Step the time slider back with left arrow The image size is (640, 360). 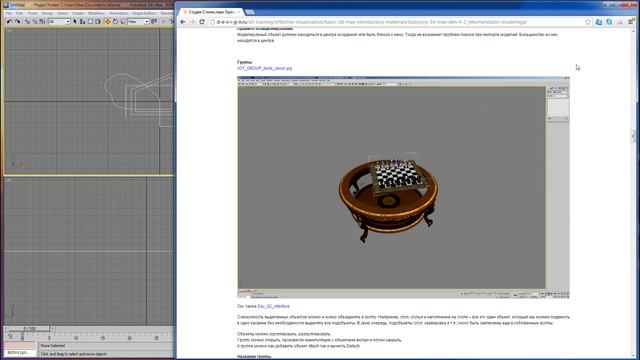tap(7, 329)
